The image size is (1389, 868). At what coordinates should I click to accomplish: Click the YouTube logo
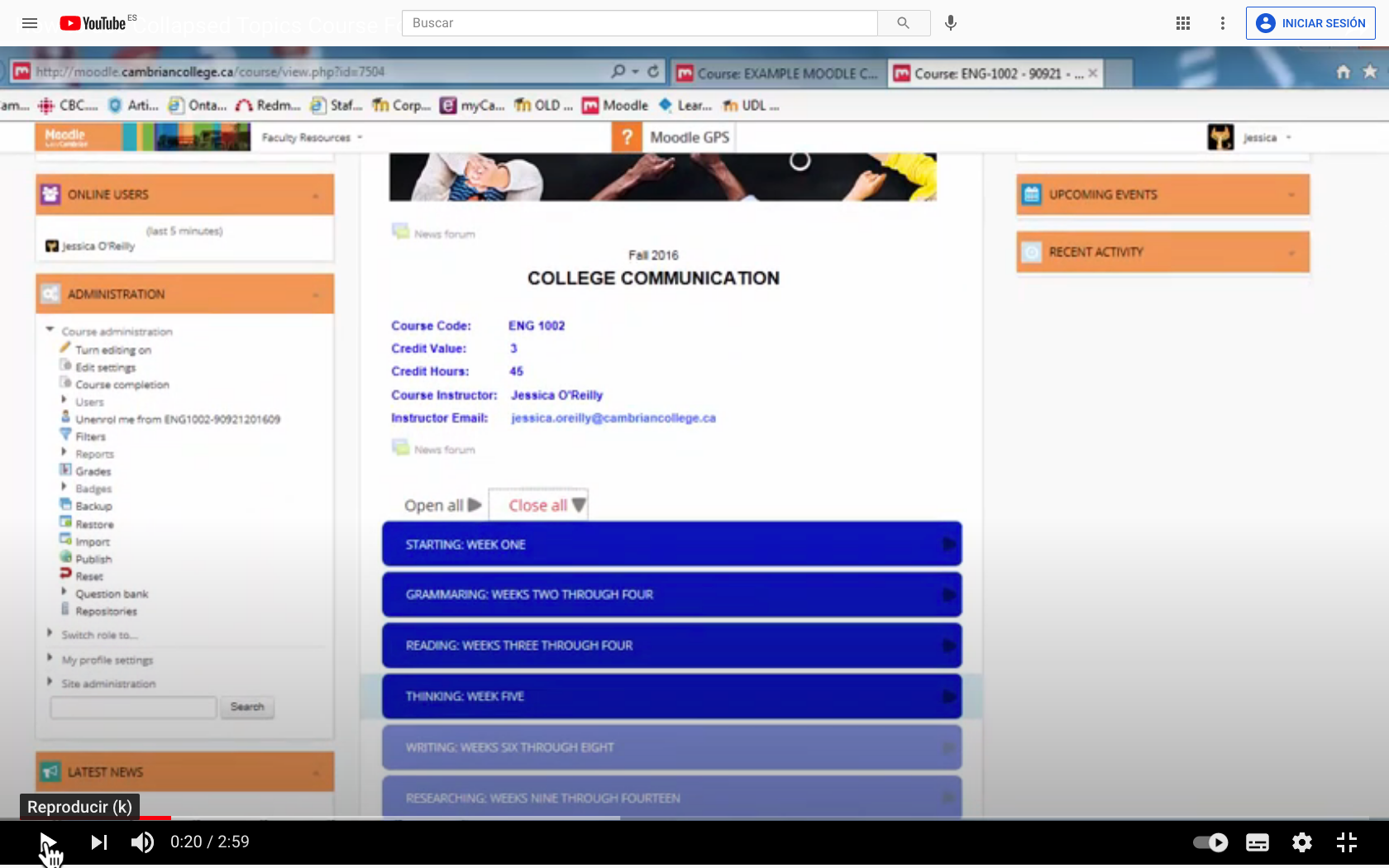click(94, 23)
